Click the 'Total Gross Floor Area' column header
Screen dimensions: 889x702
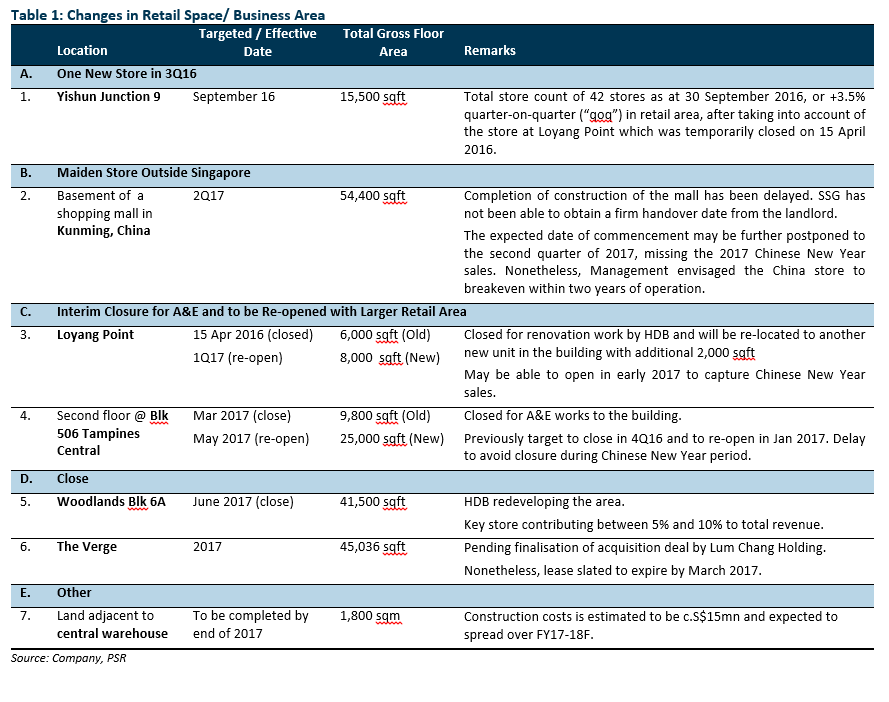393,43
